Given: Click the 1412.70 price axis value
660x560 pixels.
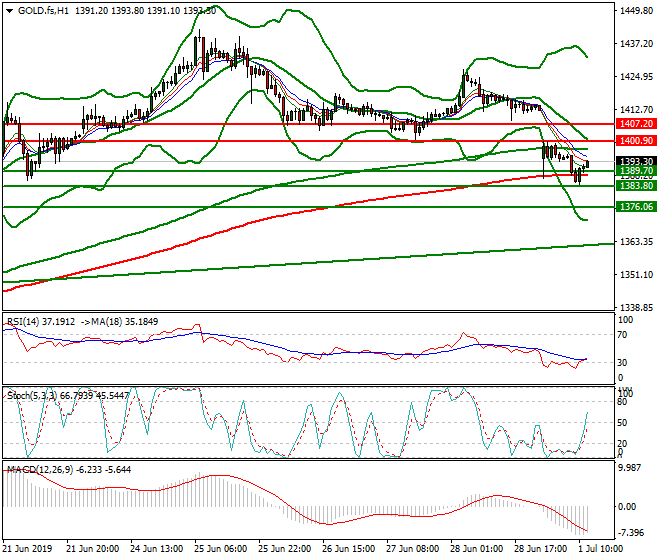Looking at the screenshot, I should pos(636,109).
